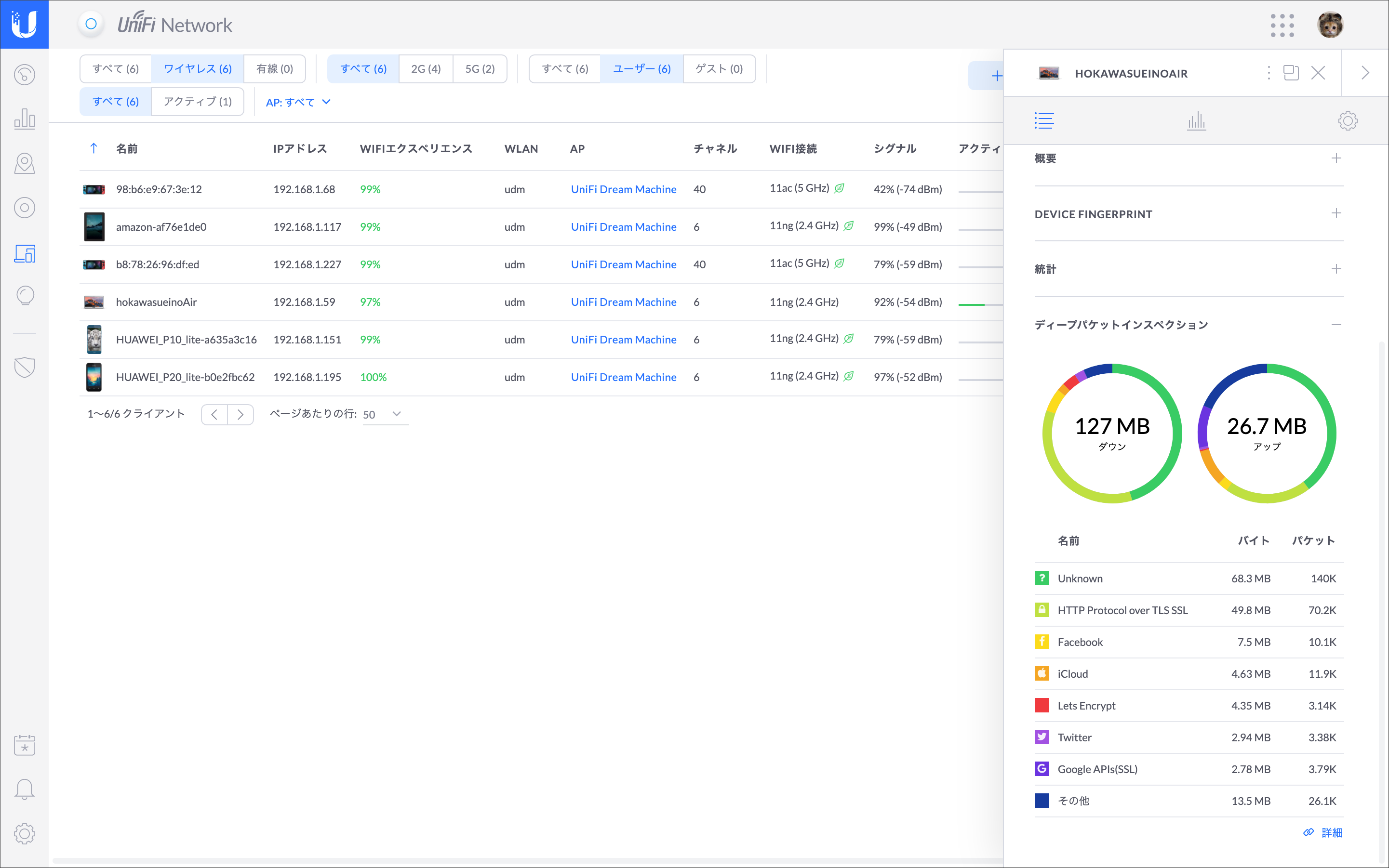
Task: Open the Statistics bar chart sidebar icon
Action: point(24,118)
